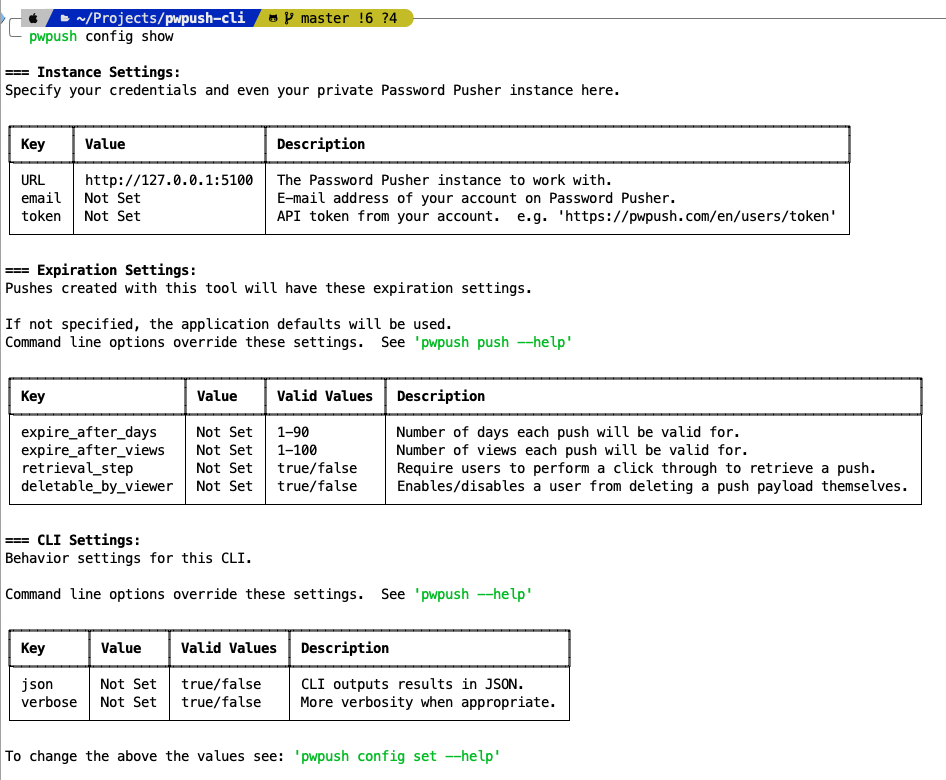Click the 'Behavior settings for this CLI.' line
Image resolution: width=946 pixels, height=780 pixels.
(x=129, y=559)
